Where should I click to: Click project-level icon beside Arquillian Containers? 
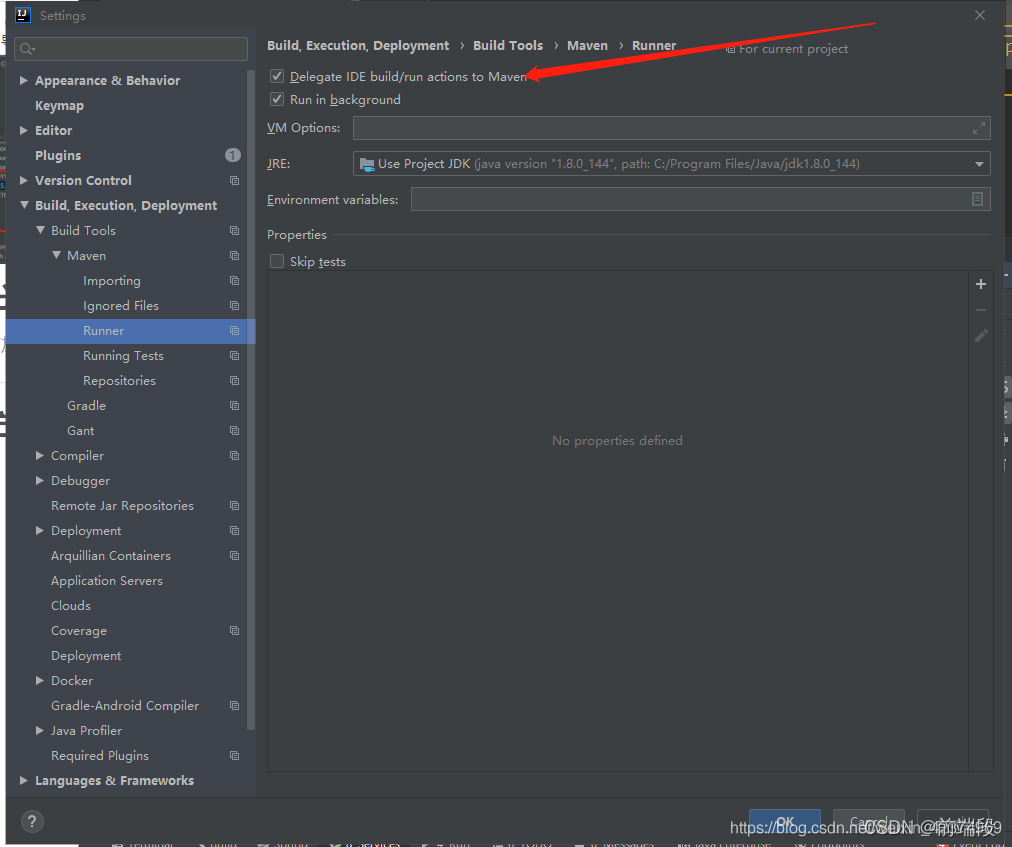coord(234,556)
